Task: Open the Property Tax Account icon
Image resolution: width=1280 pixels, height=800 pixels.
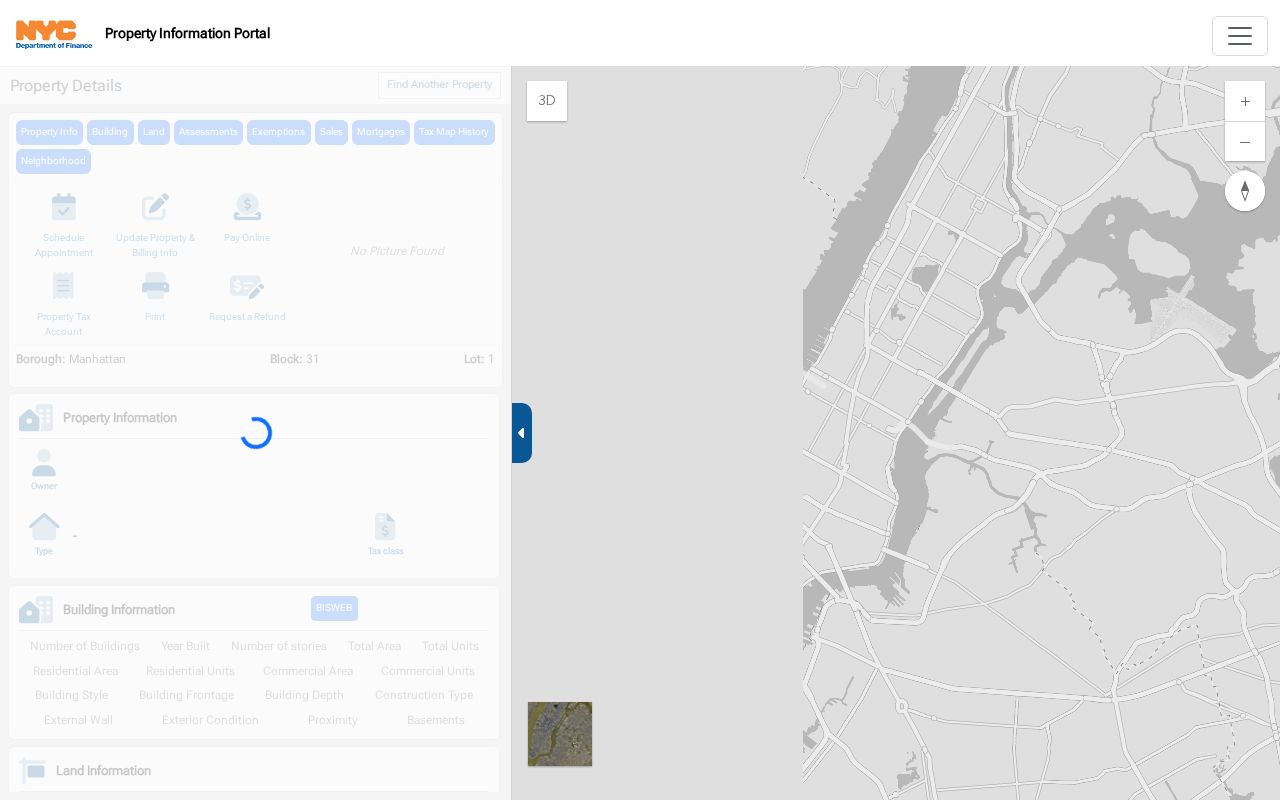Action: [64, 286]
